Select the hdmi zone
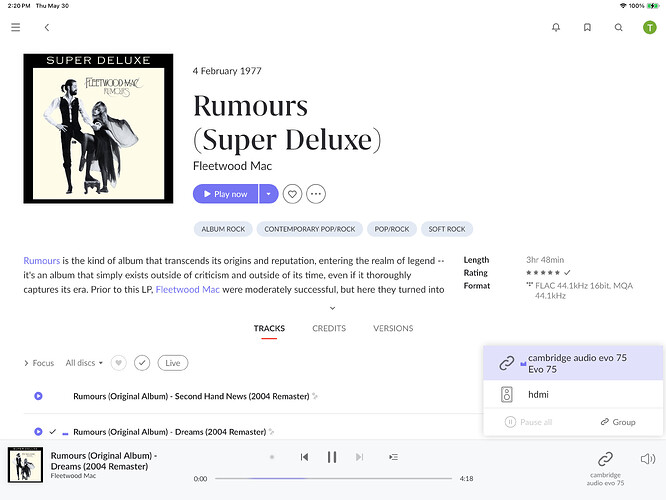666x500 pixels. coord(573,394)
